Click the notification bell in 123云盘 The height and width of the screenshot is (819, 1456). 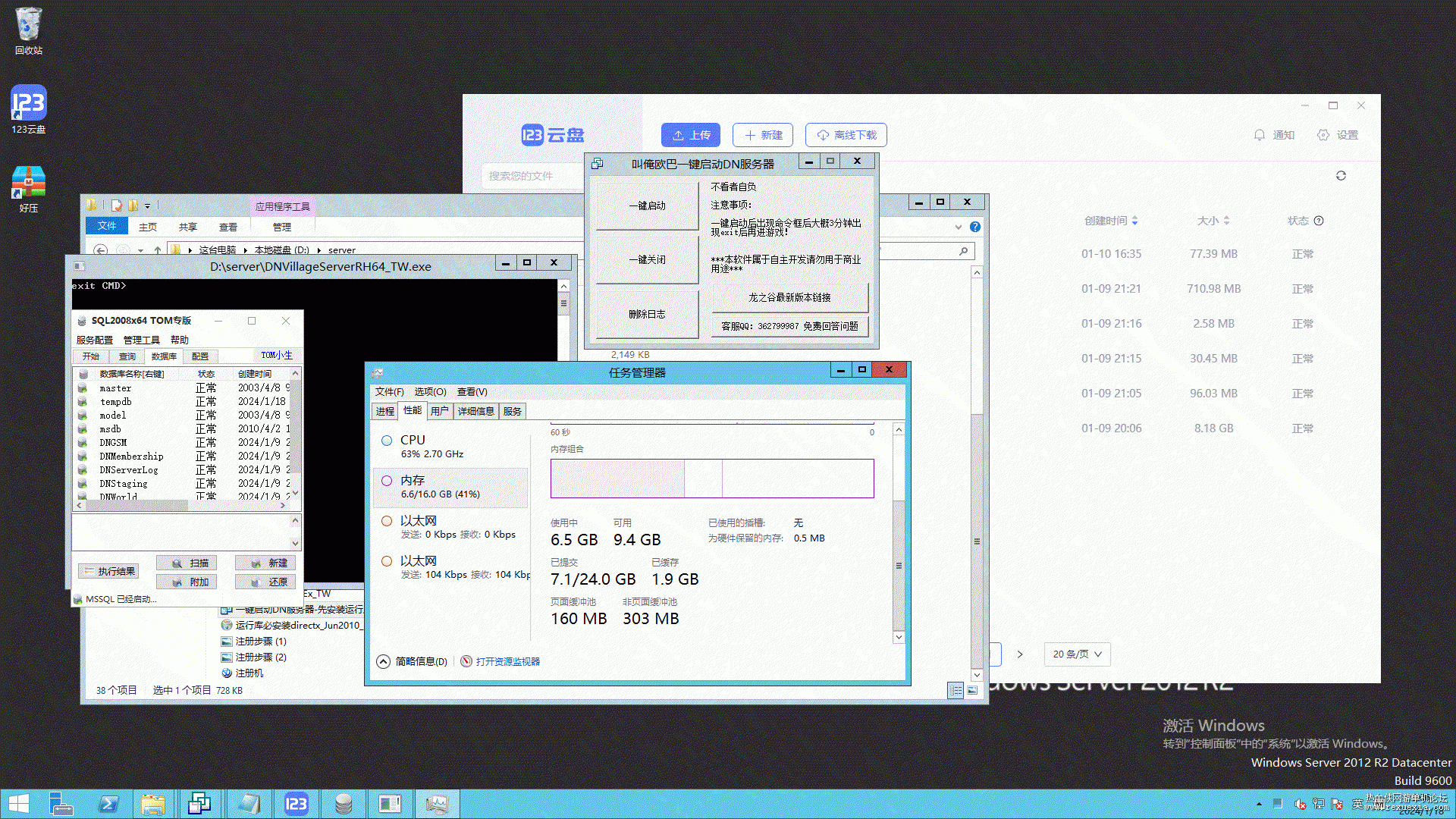[1260, 135]
